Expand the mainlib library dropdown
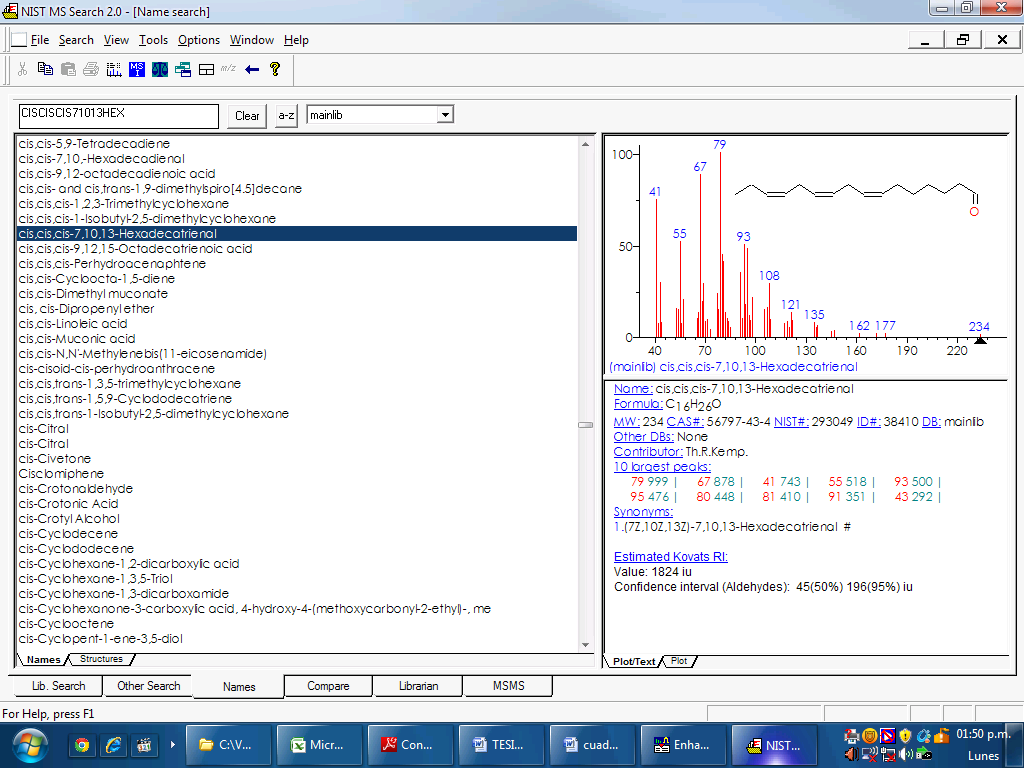 point(445,115)
